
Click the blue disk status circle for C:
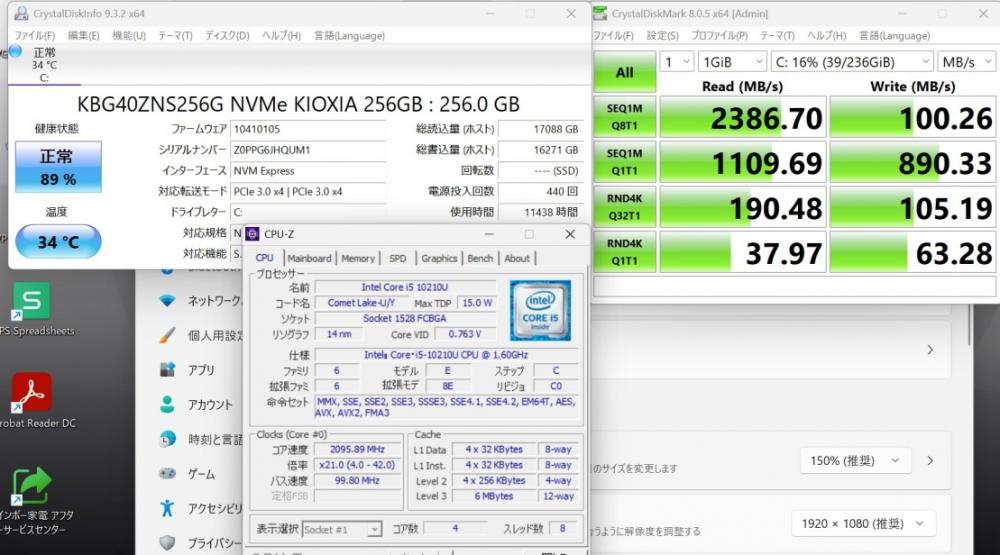(x=15, y=51)
